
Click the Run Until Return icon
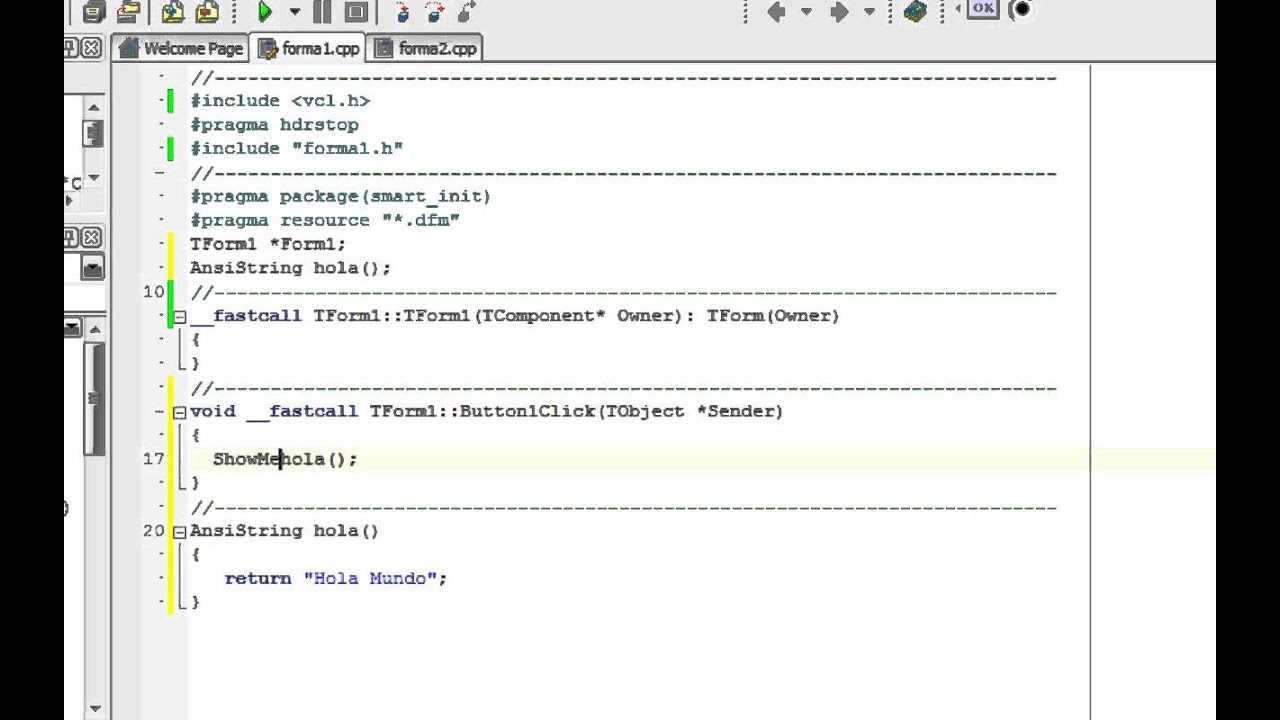[467, 12]
